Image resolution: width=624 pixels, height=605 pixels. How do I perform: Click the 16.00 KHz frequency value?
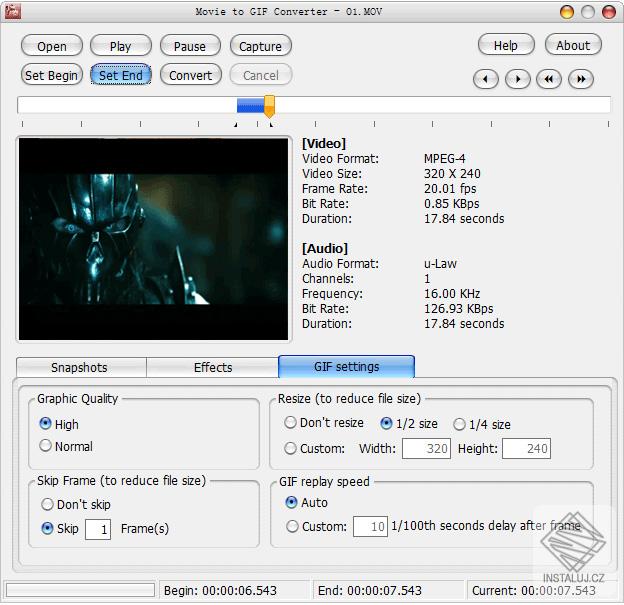[x=452, y=294]
